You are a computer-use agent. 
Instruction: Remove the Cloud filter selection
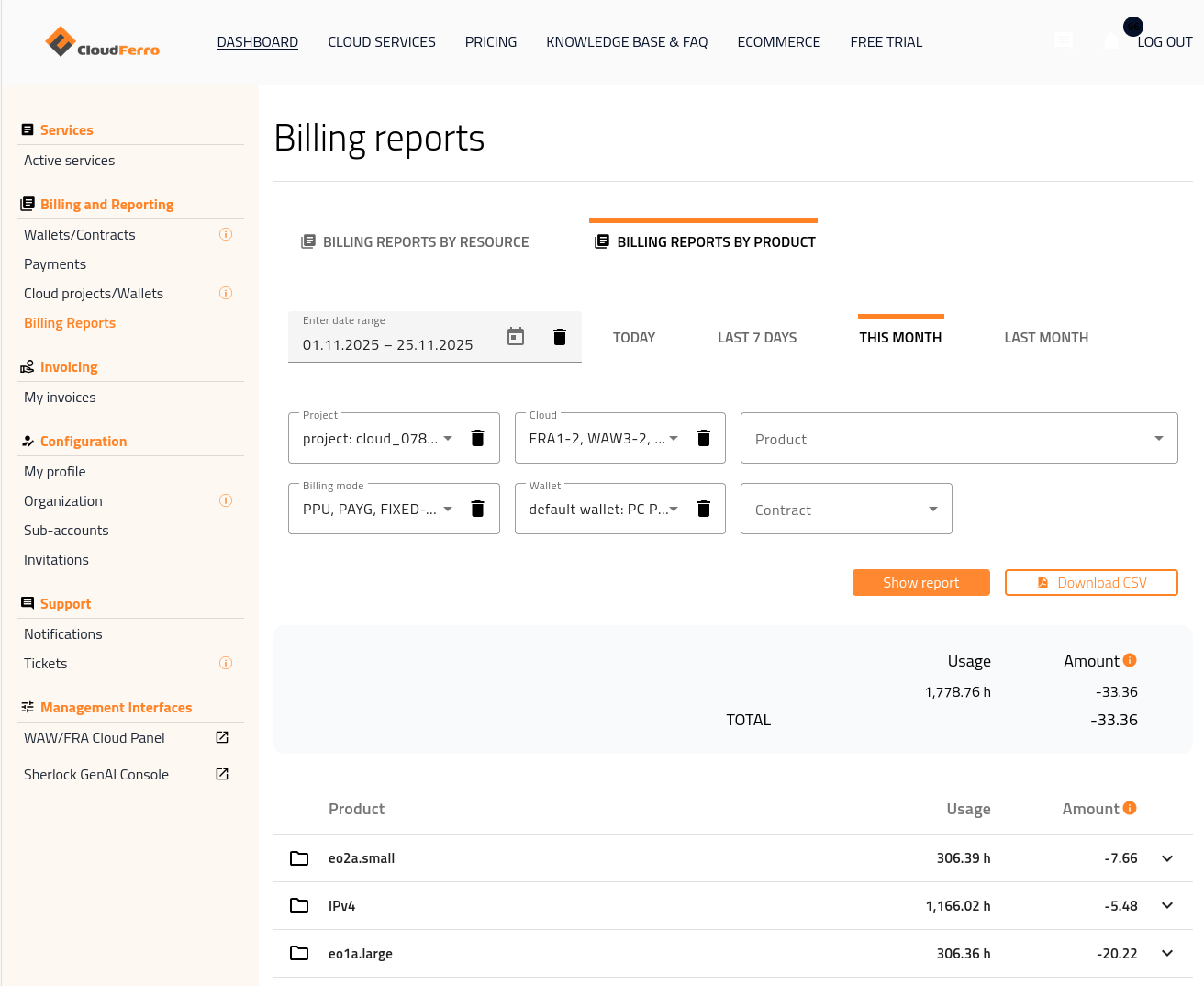704,438
